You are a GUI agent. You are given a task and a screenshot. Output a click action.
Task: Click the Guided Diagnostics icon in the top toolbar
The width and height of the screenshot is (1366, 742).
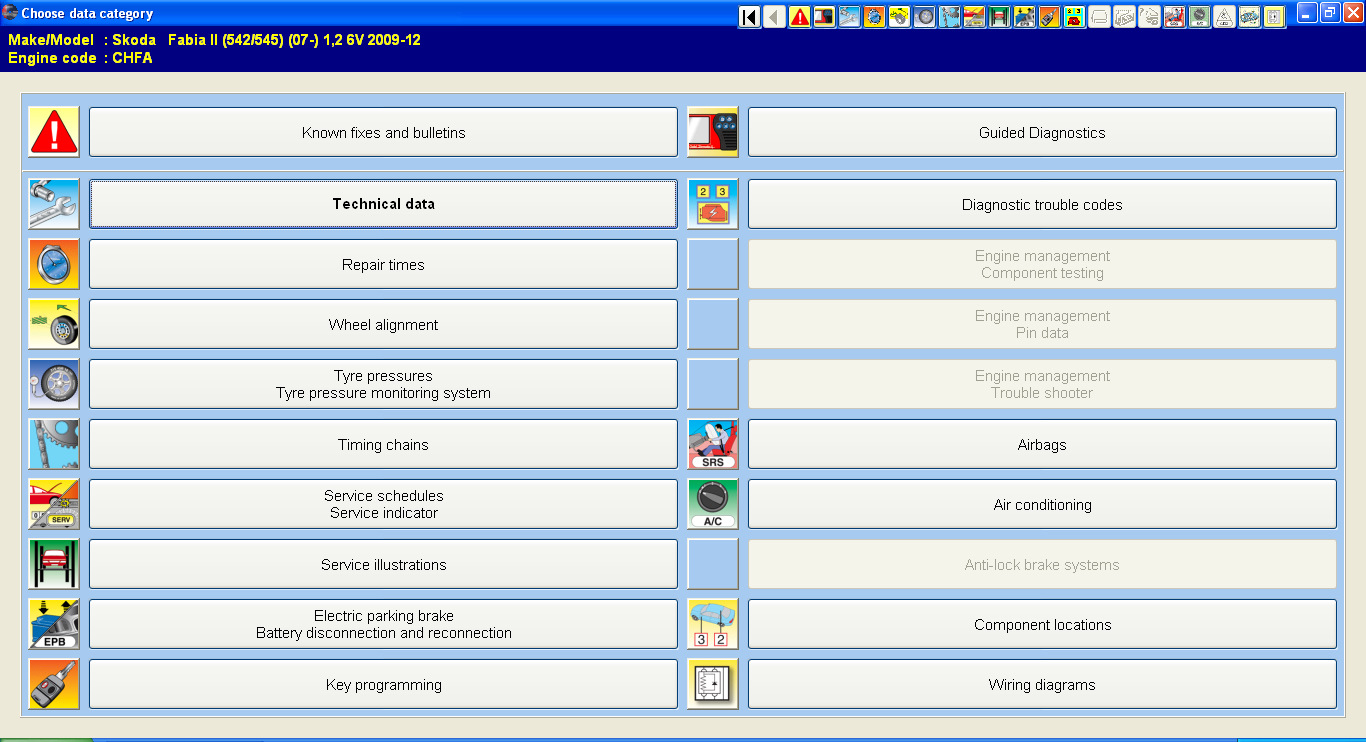(824, 17)
